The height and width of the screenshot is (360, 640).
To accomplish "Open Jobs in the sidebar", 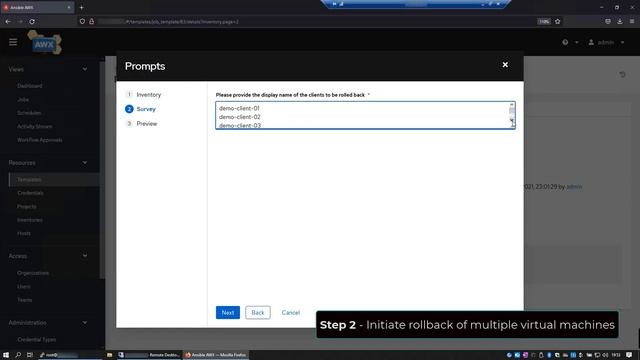I will 23,100.
